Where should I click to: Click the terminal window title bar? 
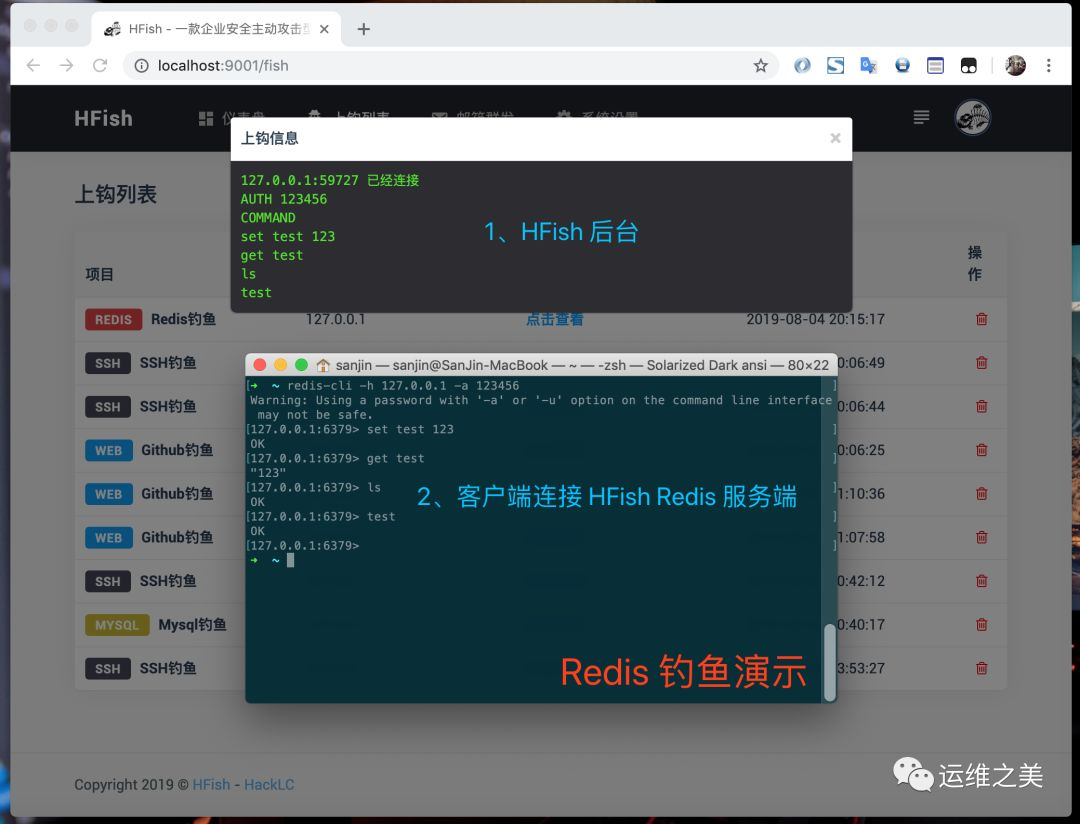click(541, 365)
